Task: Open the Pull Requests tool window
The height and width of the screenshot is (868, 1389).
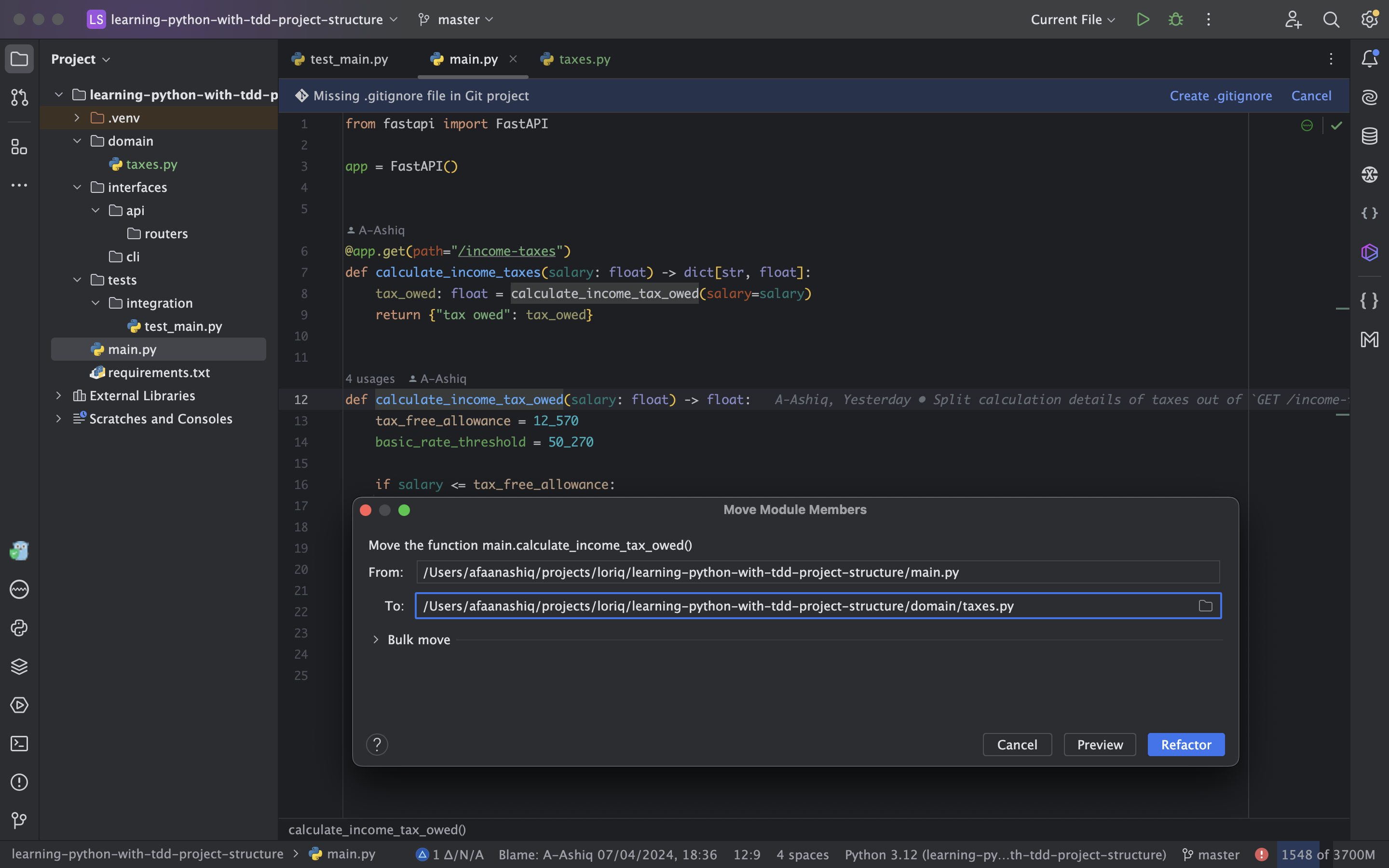Action: tap(19, 97)
